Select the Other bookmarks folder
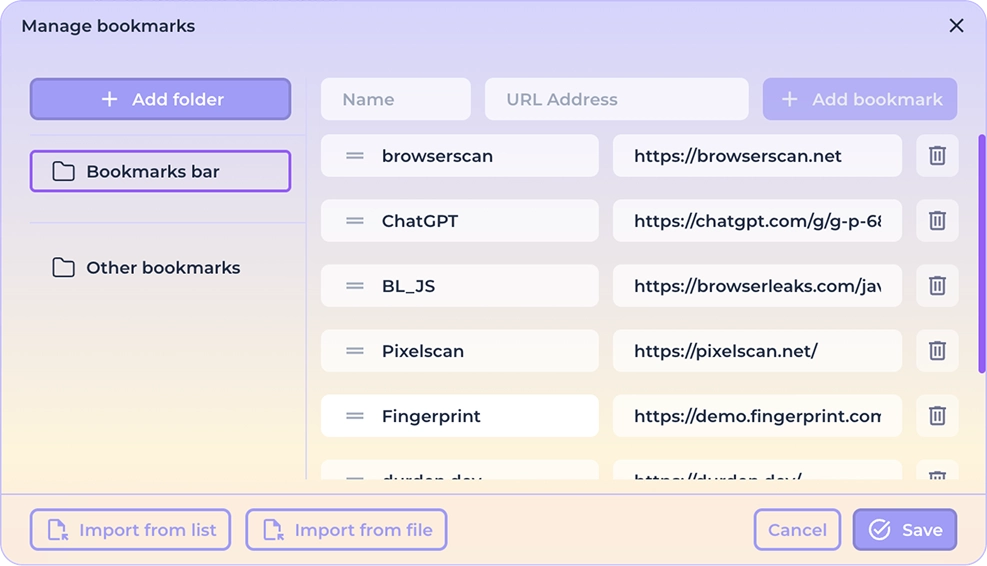 click(161, 268)
